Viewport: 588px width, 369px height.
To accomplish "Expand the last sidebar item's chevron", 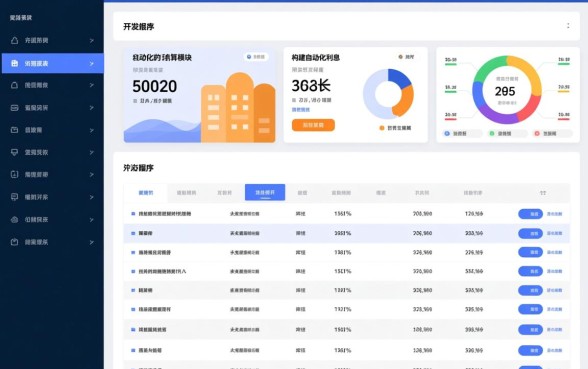I will pos(92,243).
